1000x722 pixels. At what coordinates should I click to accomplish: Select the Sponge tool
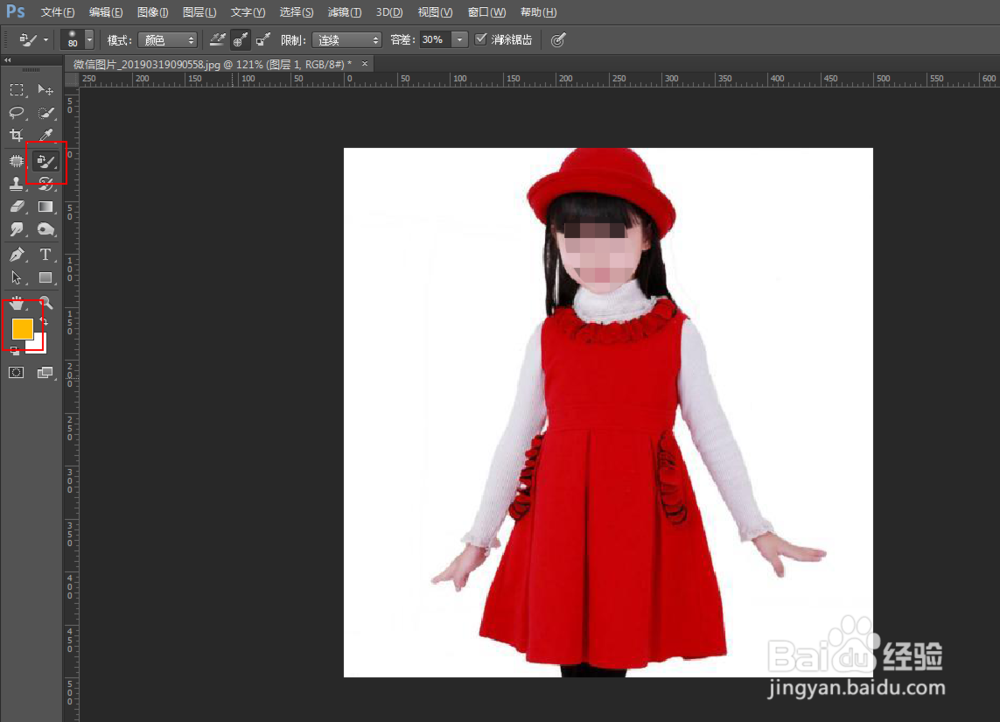pos(45,230)
